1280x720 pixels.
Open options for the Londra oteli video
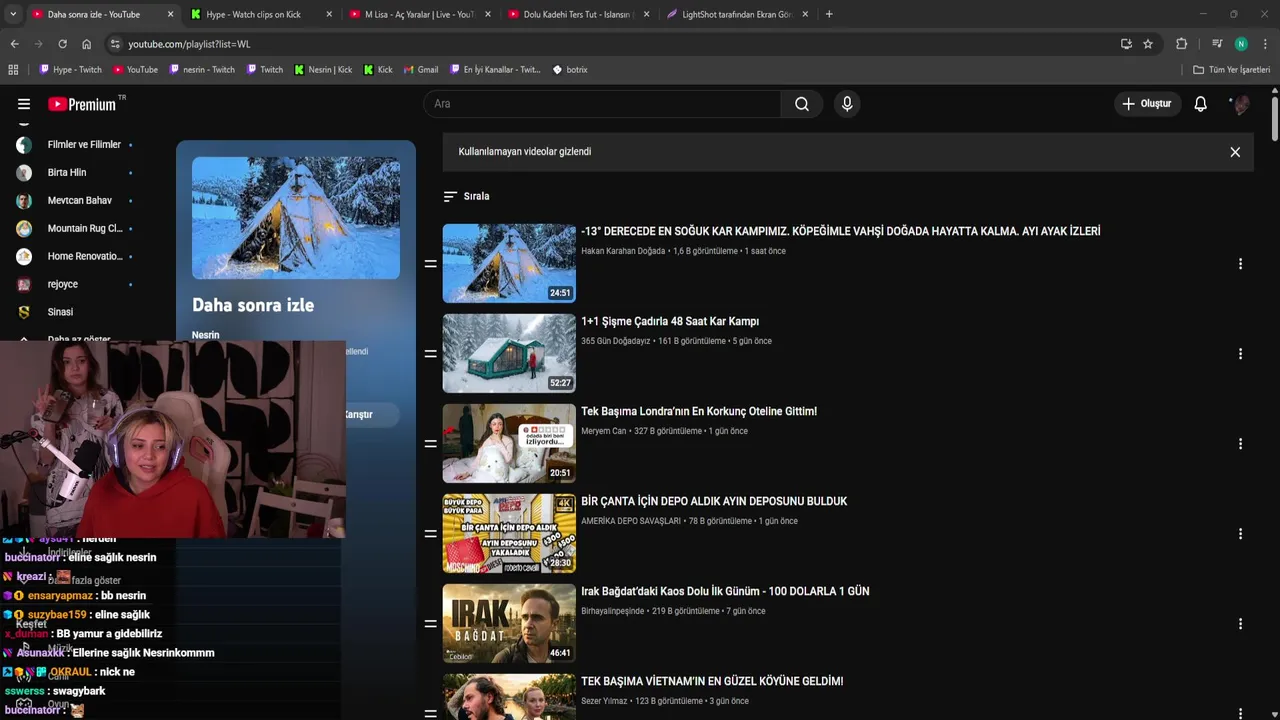tap(1240, 444)
